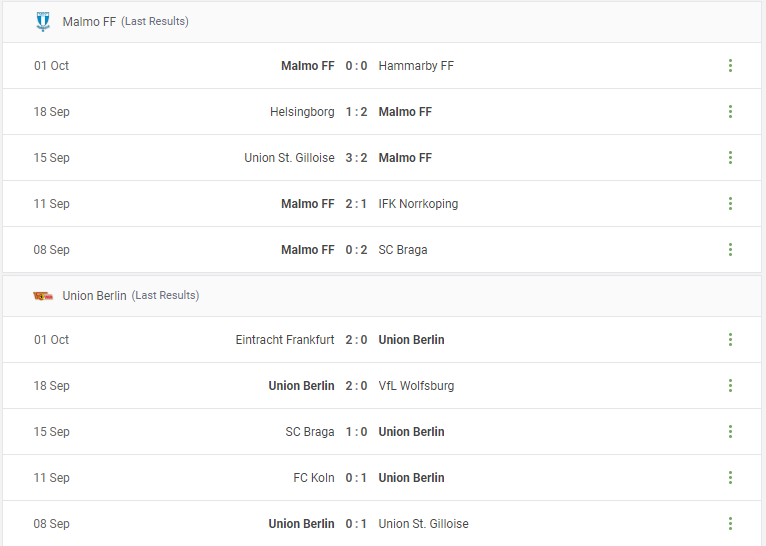Image resolution: width=766 pixels, height=546 pixels.
Task: Click the Malmo FF club crest
Action: (43, 21)
